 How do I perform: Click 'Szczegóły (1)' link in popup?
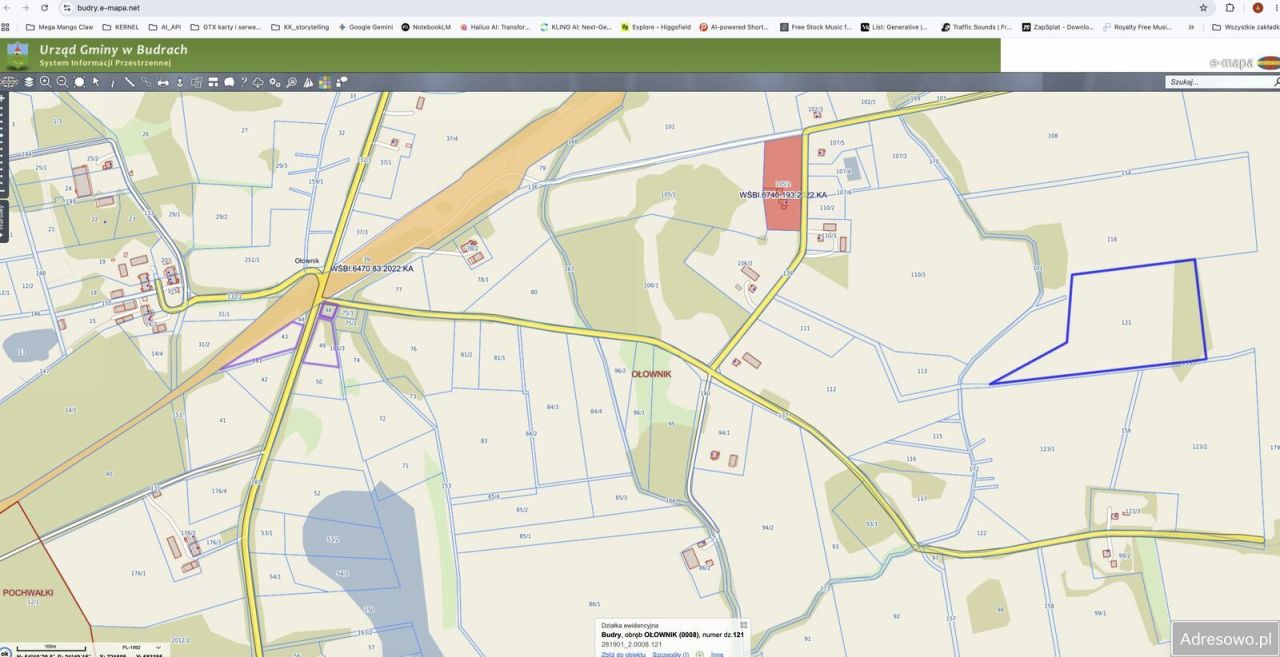[671, 654]
